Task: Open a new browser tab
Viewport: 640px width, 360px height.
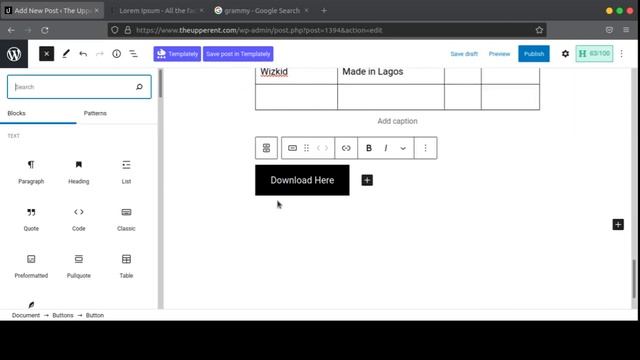Action: pos(324,11)
